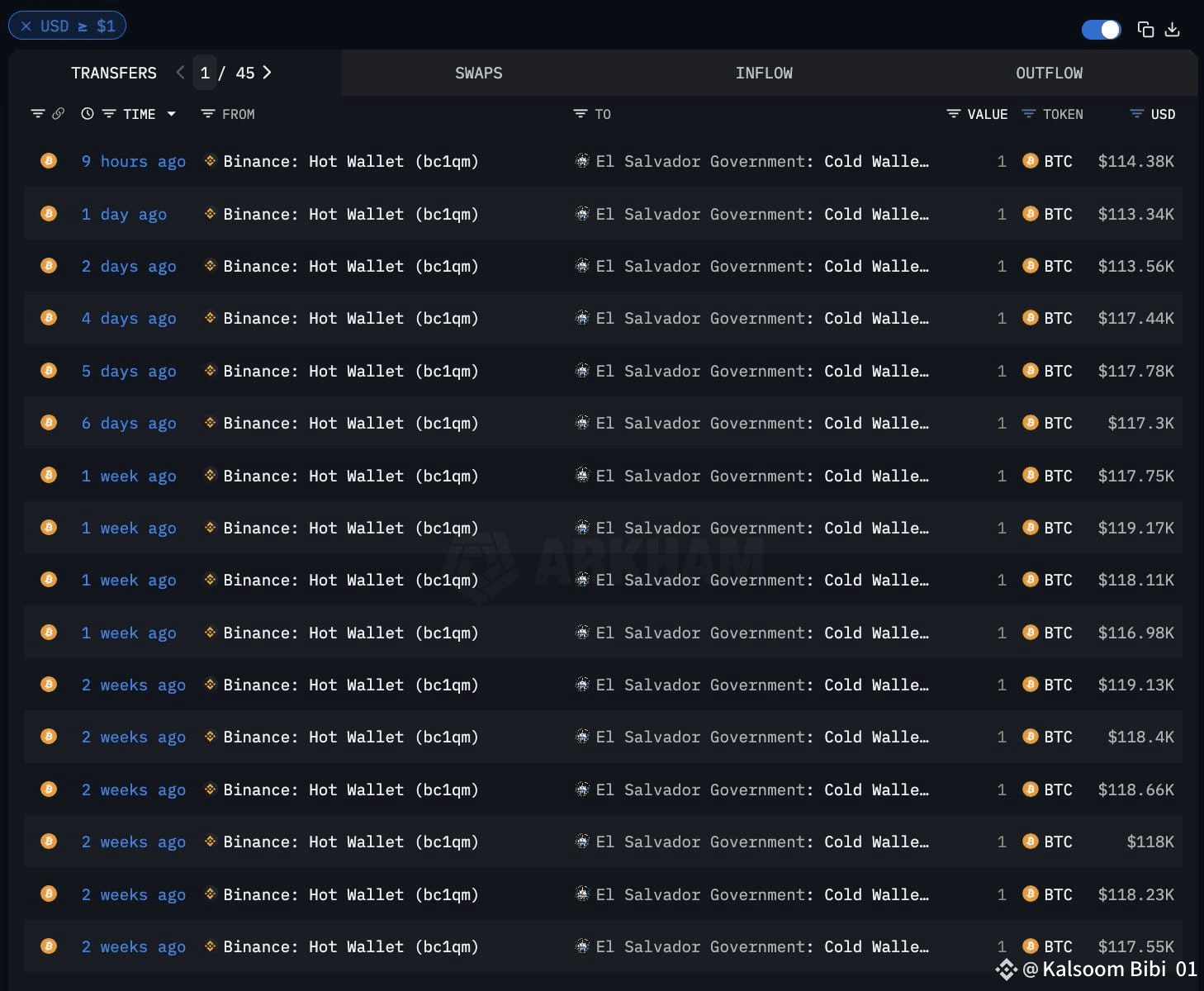1204x991 pixels.
Task: Open Binance Hot Wallet in 2 days ago row
Action: (351, 266)
